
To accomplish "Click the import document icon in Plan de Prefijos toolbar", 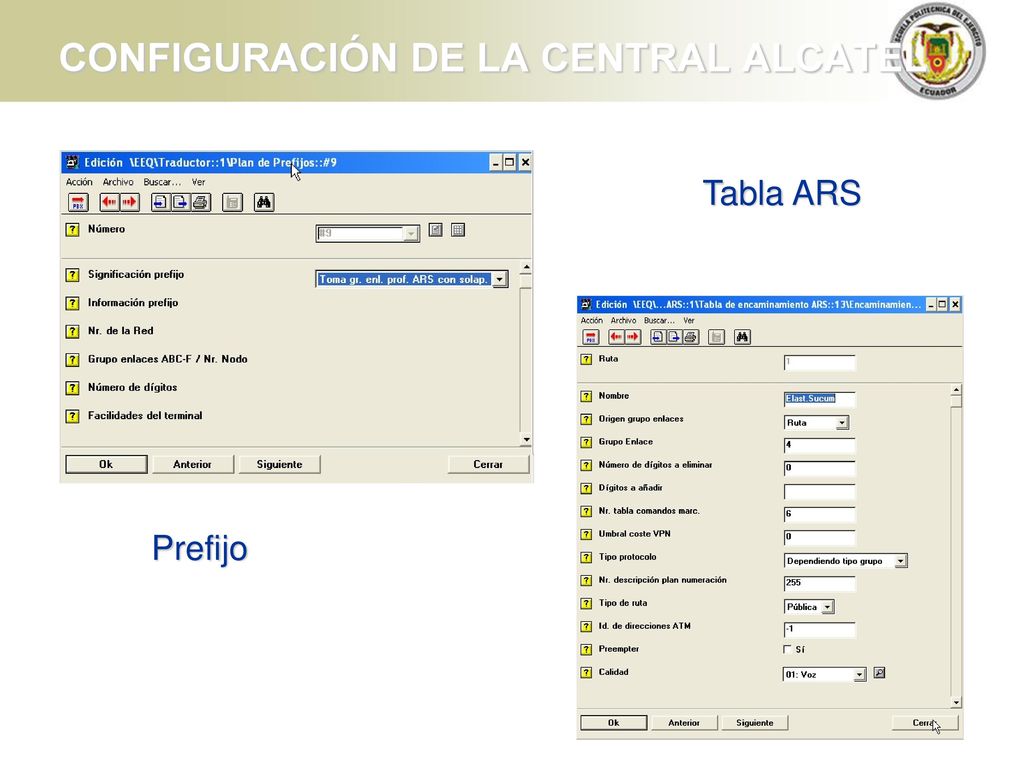I will pyautogui.click(x=160, y=202).
